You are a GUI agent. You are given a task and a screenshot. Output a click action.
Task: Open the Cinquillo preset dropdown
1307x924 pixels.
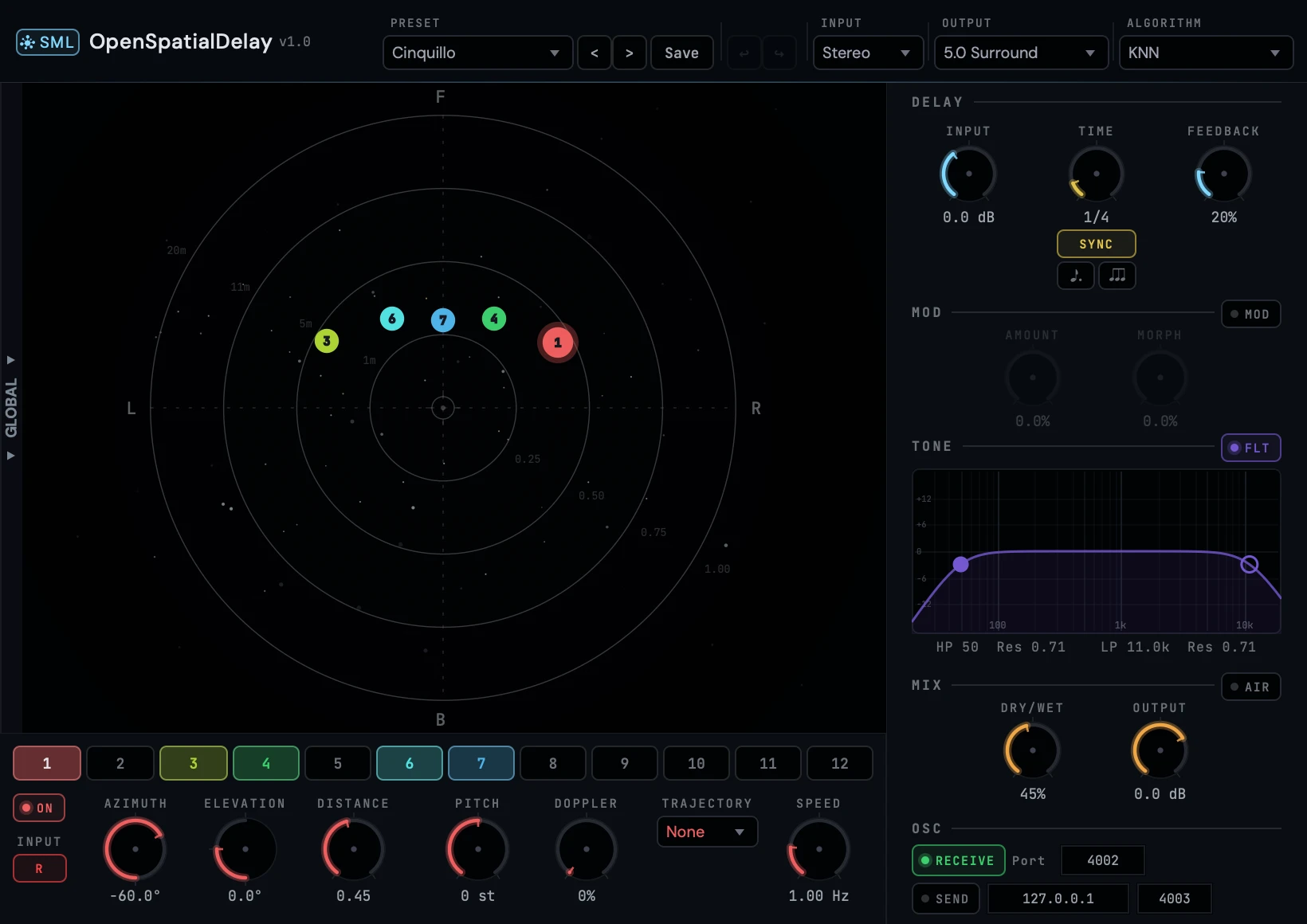click(478, 53)
